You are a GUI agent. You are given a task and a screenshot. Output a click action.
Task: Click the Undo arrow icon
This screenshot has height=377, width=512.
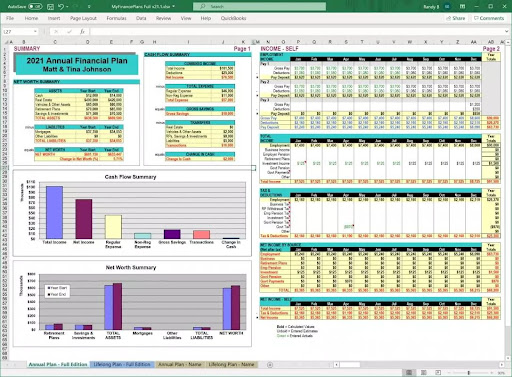pos(60,6)
